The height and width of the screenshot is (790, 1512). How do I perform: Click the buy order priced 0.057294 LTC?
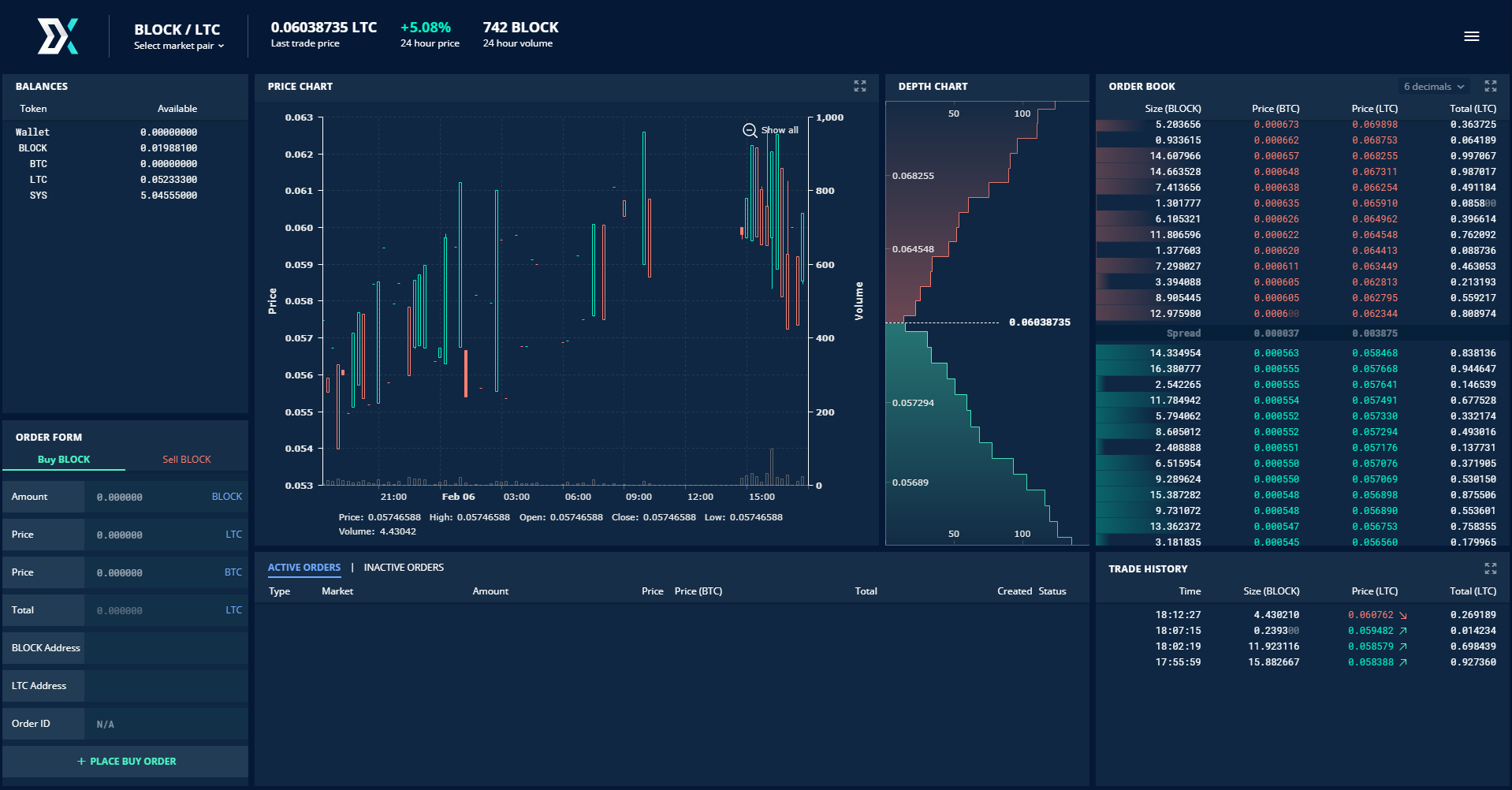click(1302, 432)
